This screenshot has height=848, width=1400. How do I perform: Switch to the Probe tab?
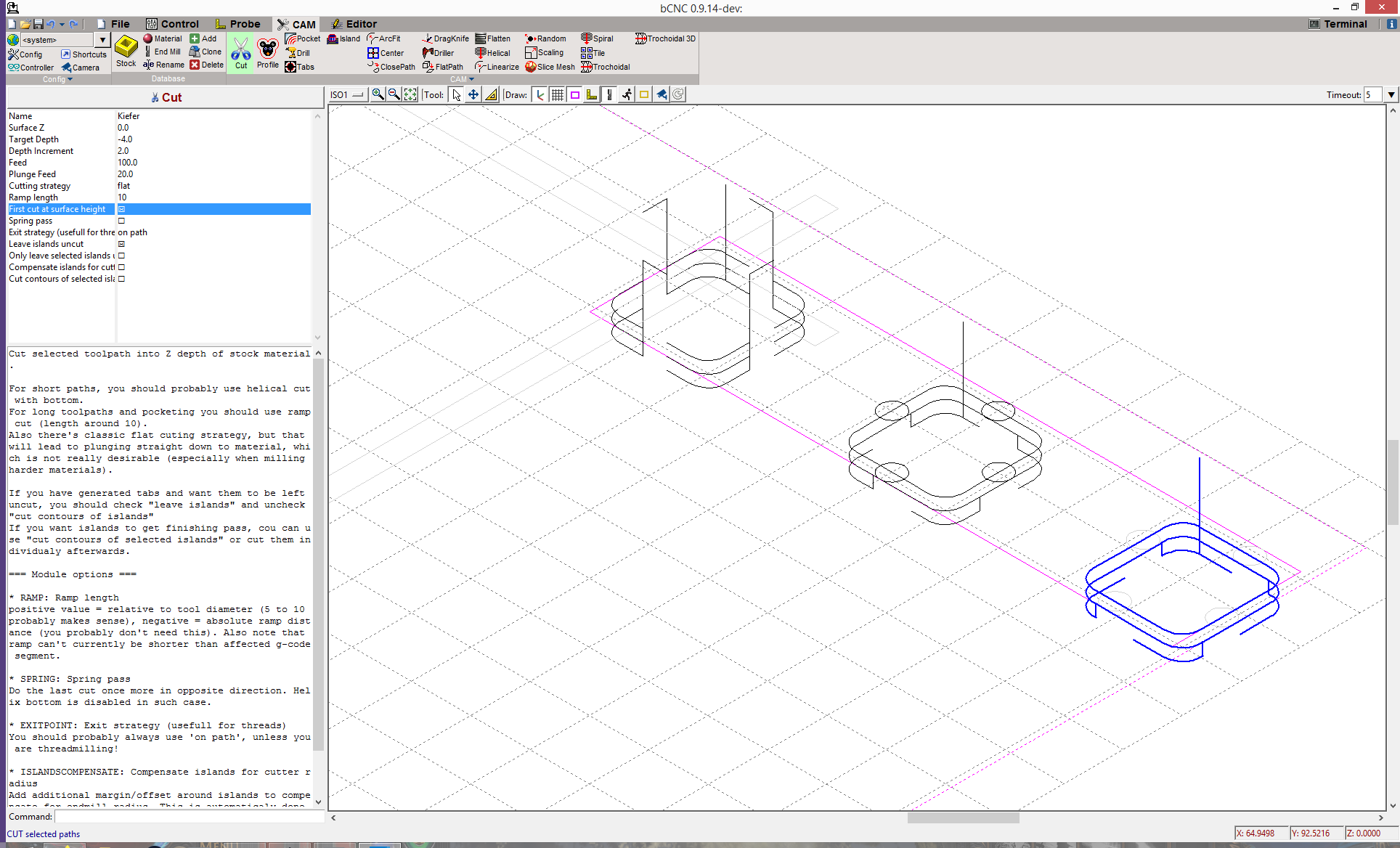click(237, 24)
